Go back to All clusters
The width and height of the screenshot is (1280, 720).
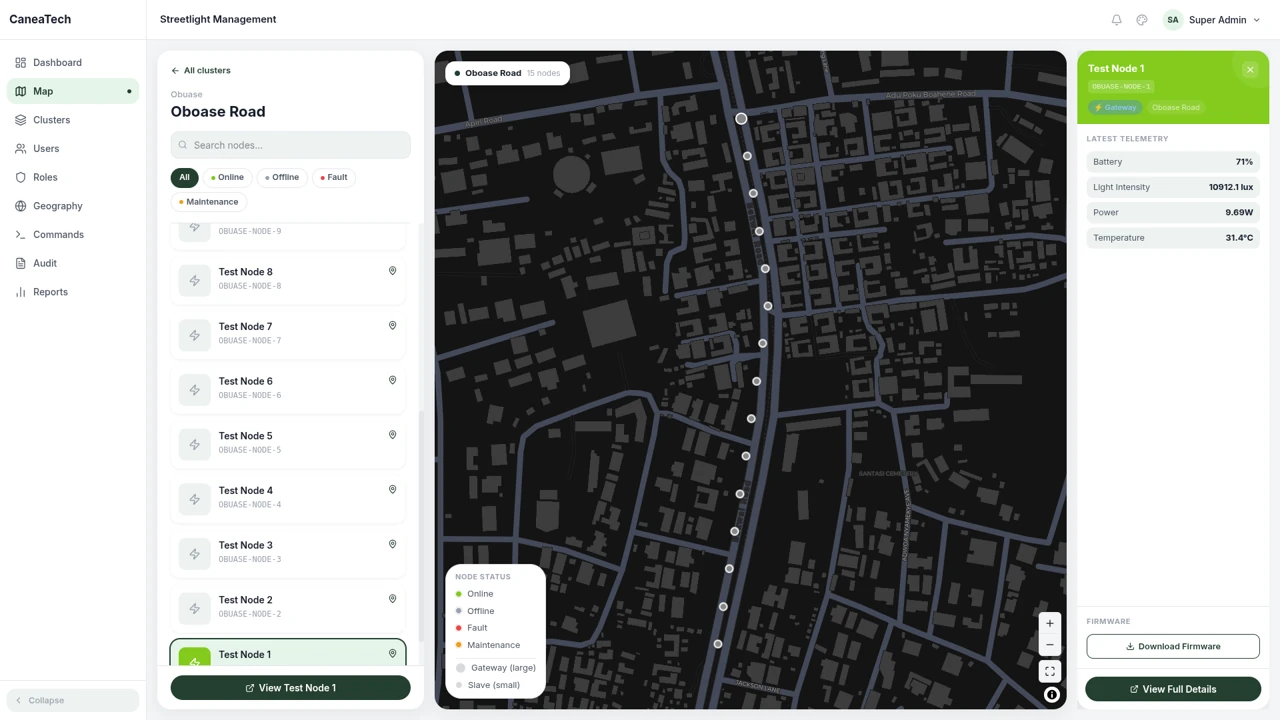pyautogui.click(x=201, y=71)
